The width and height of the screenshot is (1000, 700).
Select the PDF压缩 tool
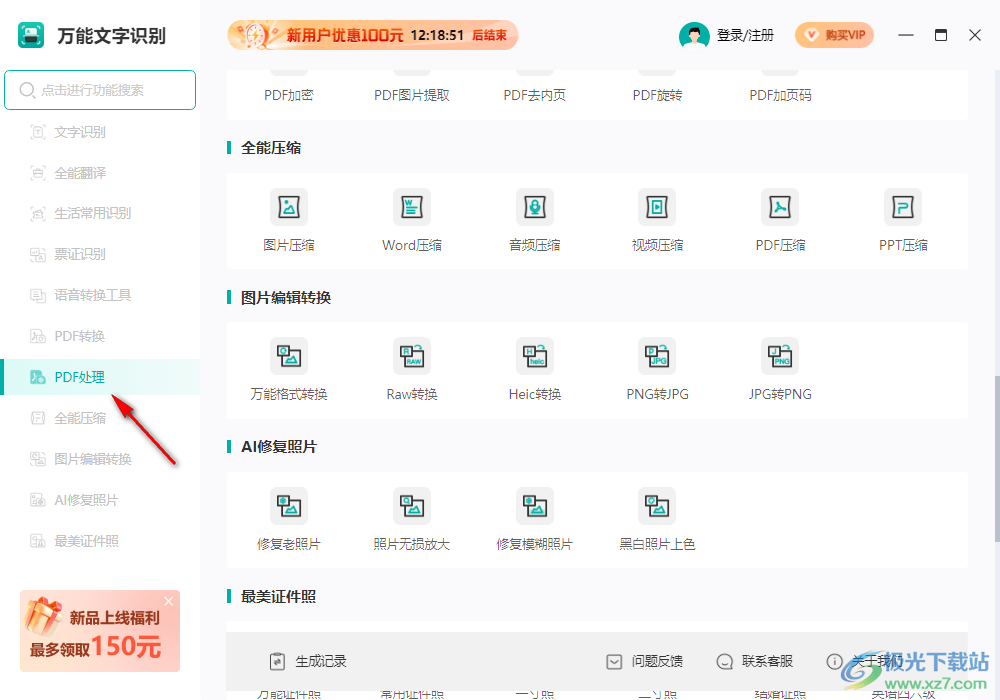click(780, 220)
